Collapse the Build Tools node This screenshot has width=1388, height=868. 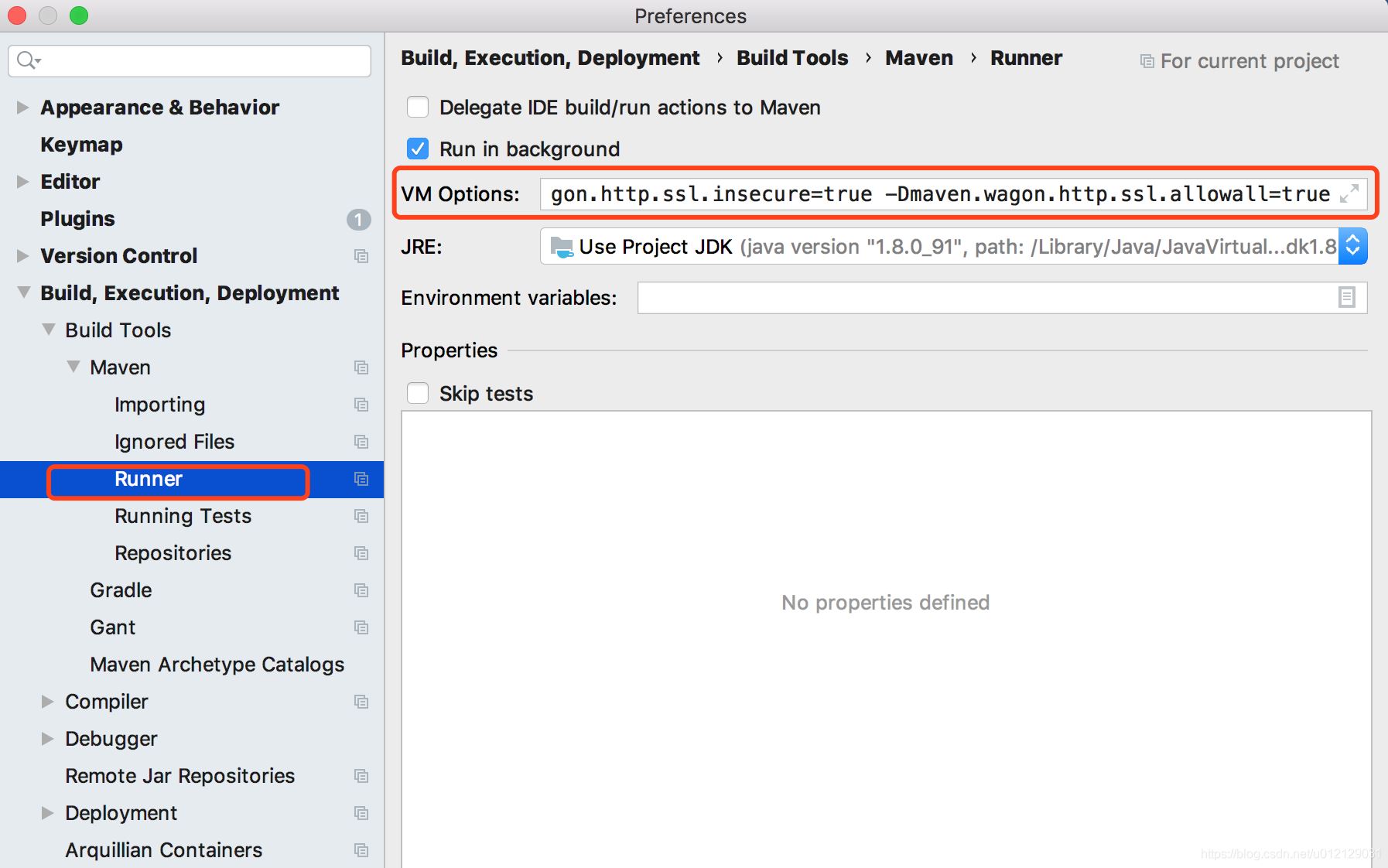[x=49, y=330]
